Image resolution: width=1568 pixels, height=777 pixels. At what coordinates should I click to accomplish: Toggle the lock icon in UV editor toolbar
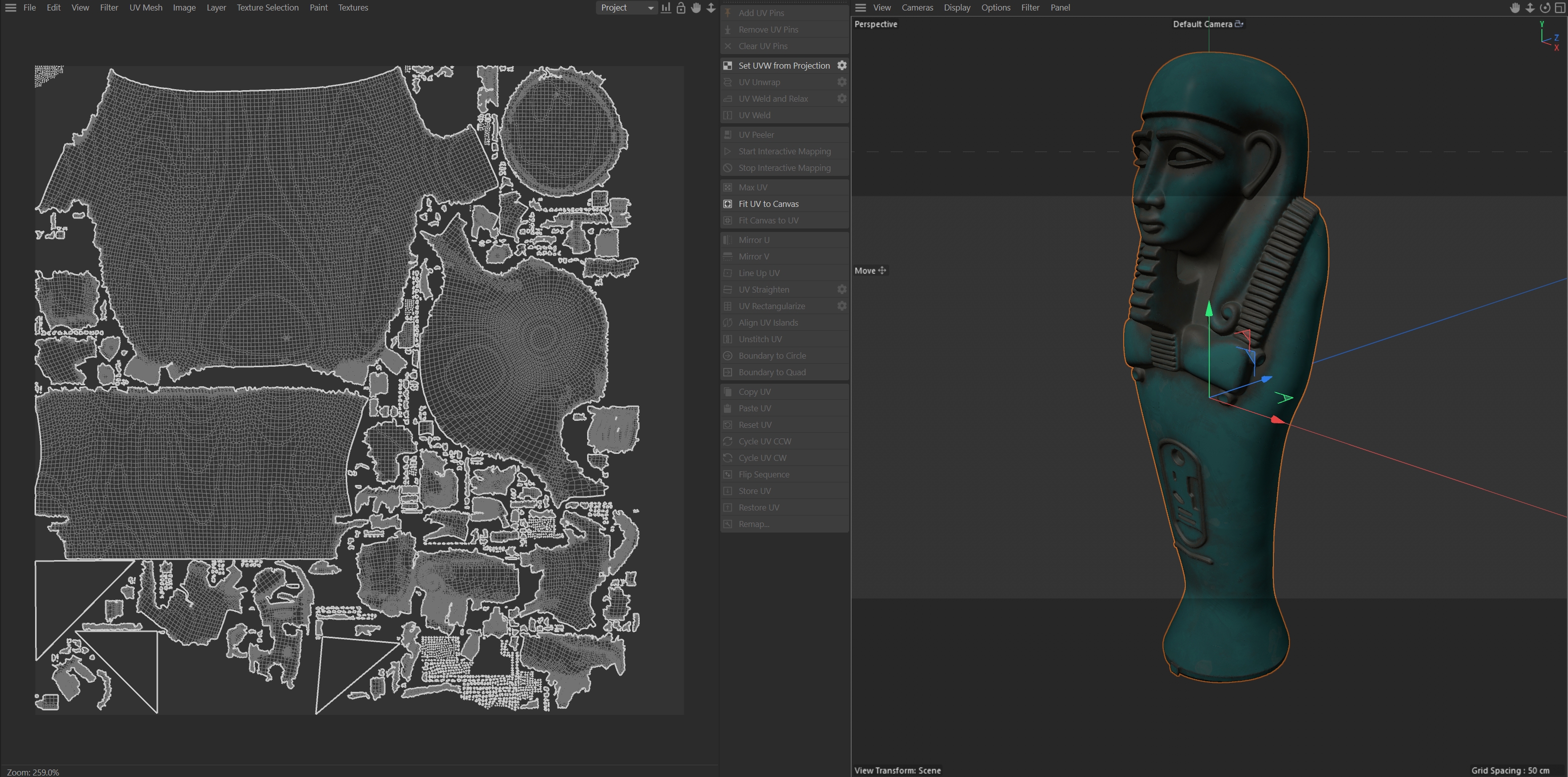680,8
